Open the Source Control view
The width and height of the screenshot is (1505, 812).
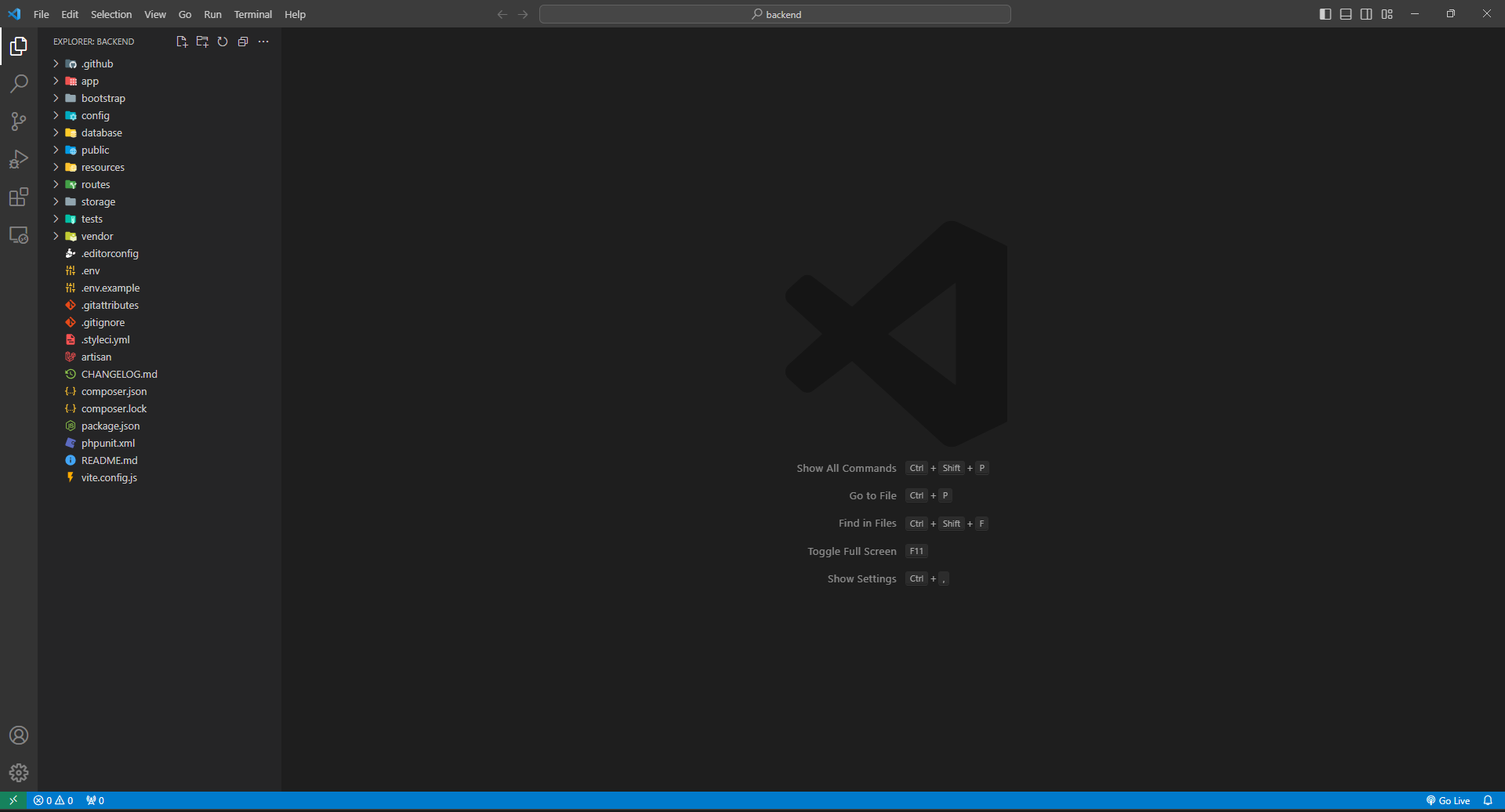pos(19,121)
